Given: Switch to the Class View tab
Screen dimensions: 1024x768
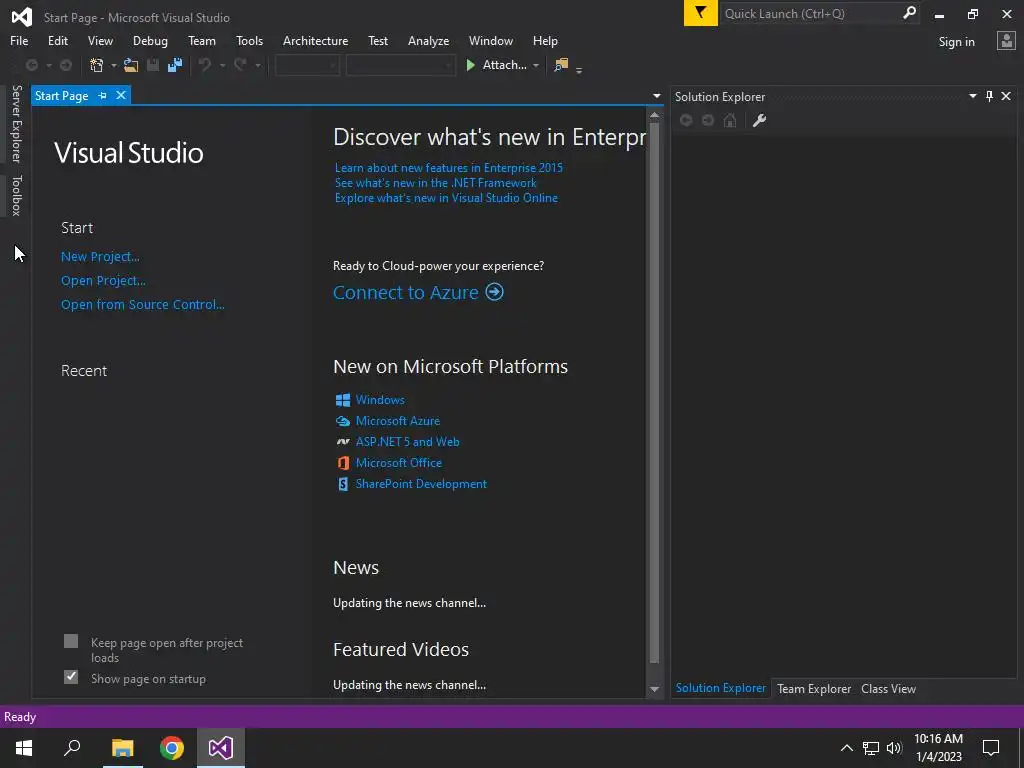Looking at the screenshot, I should [x=888, y=688].
